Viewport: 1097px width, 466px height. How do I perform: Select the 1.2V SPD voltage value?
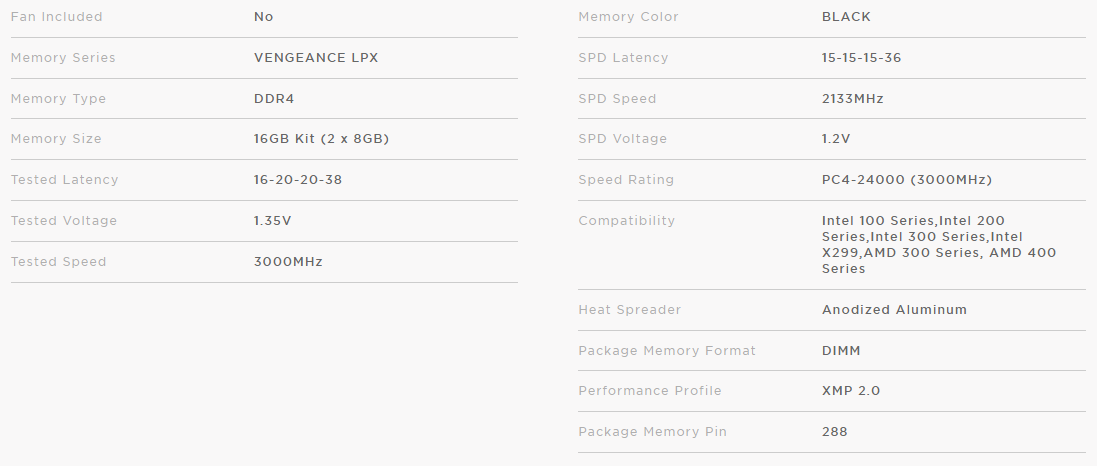pyautogui.click(x=836, y=139)
